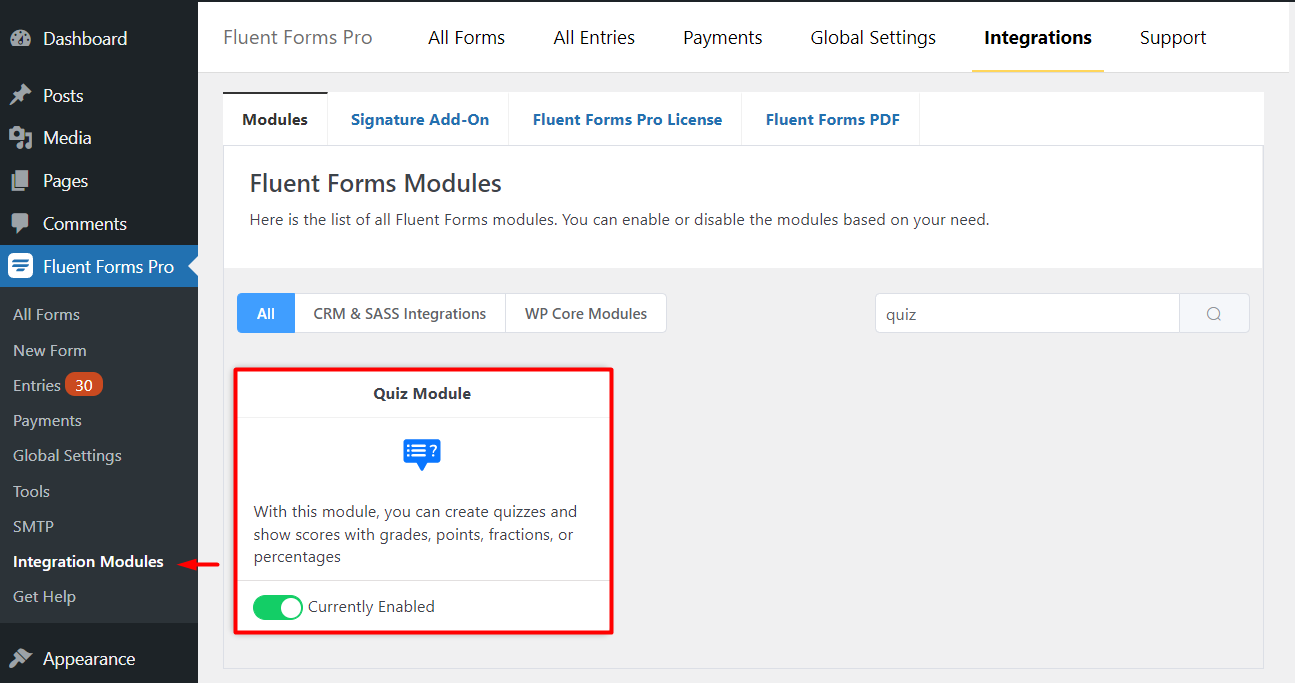The width and height of the screenshot is (1295, 683).
Task: Open the Fluent Forms PDF tab
Action: pyautogui.click(x=832, y=119)
